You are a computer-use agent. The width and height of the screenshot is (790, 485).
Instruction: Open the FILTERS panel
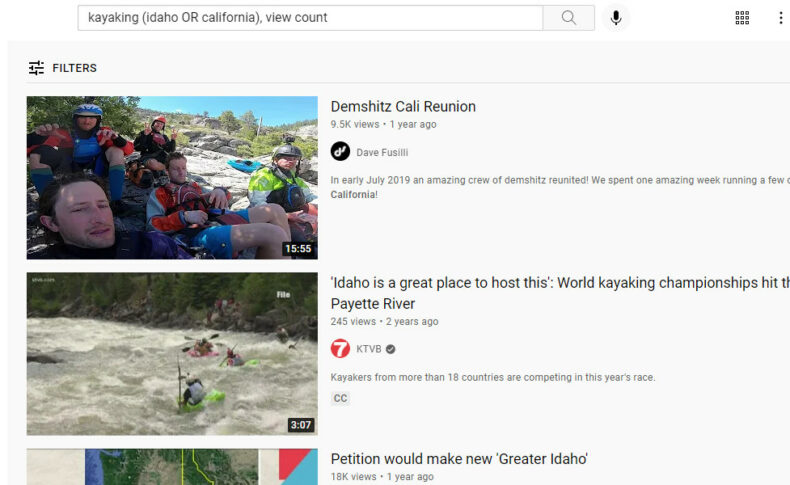pos(62,67)
